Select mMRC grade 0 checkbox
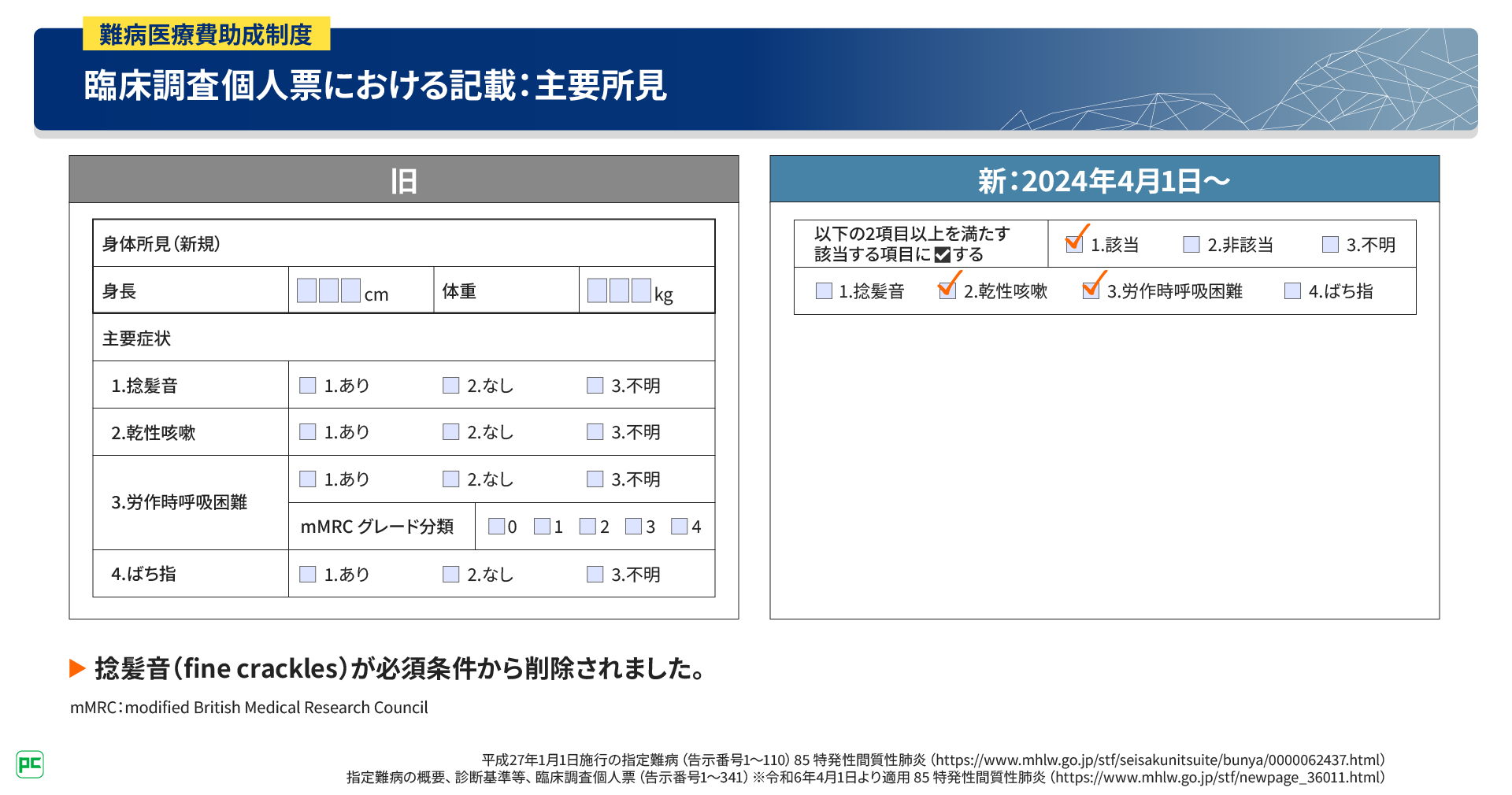The width and height of the screenshot is (1512, 795). (496, 527)
